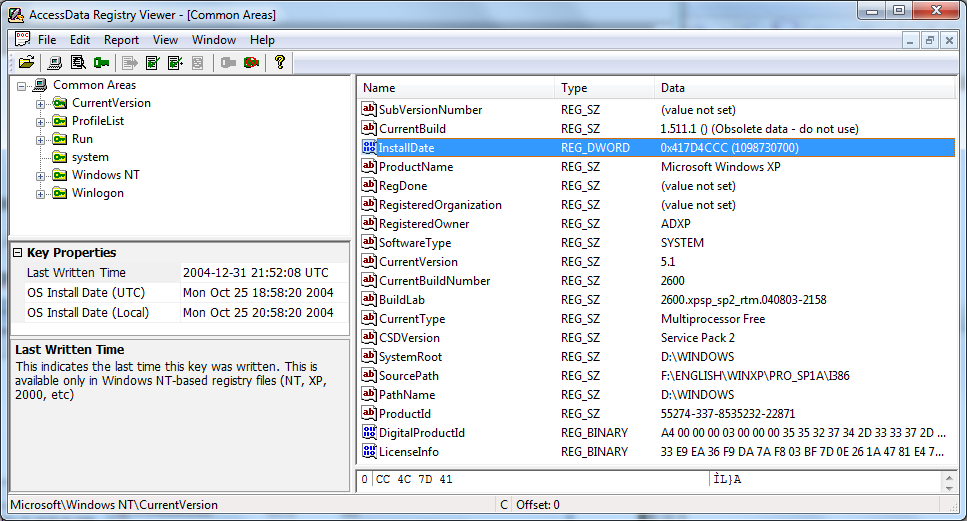
Task: Click the checkmark document add-to-report icon
Action: point(152,62)
